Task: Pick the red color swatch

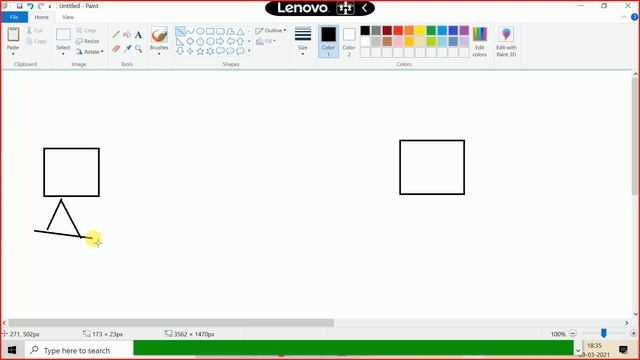Action: tap(398, 31)
